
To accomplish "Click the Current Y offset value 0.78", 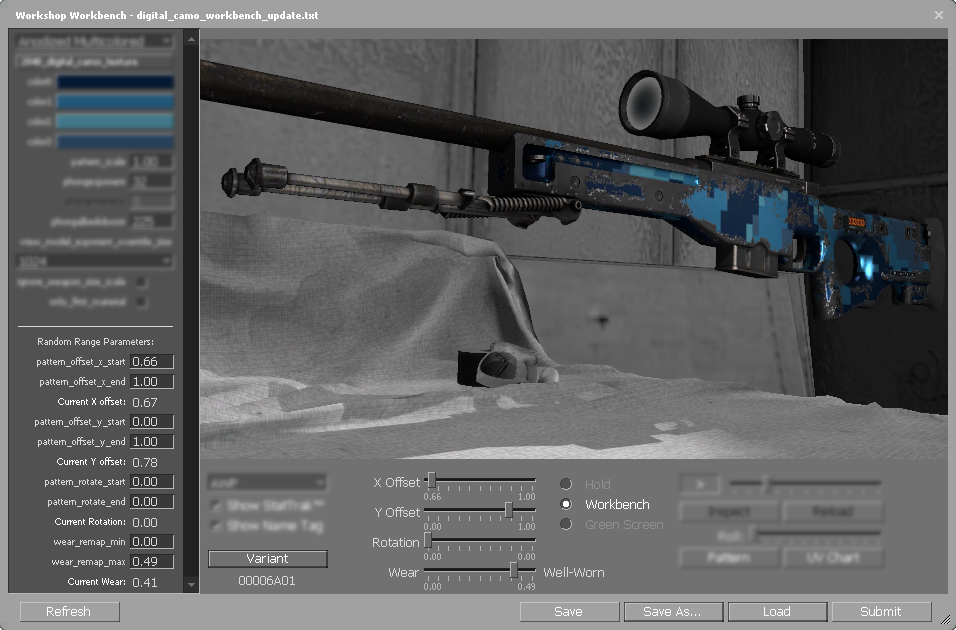I will pos(144,462).
